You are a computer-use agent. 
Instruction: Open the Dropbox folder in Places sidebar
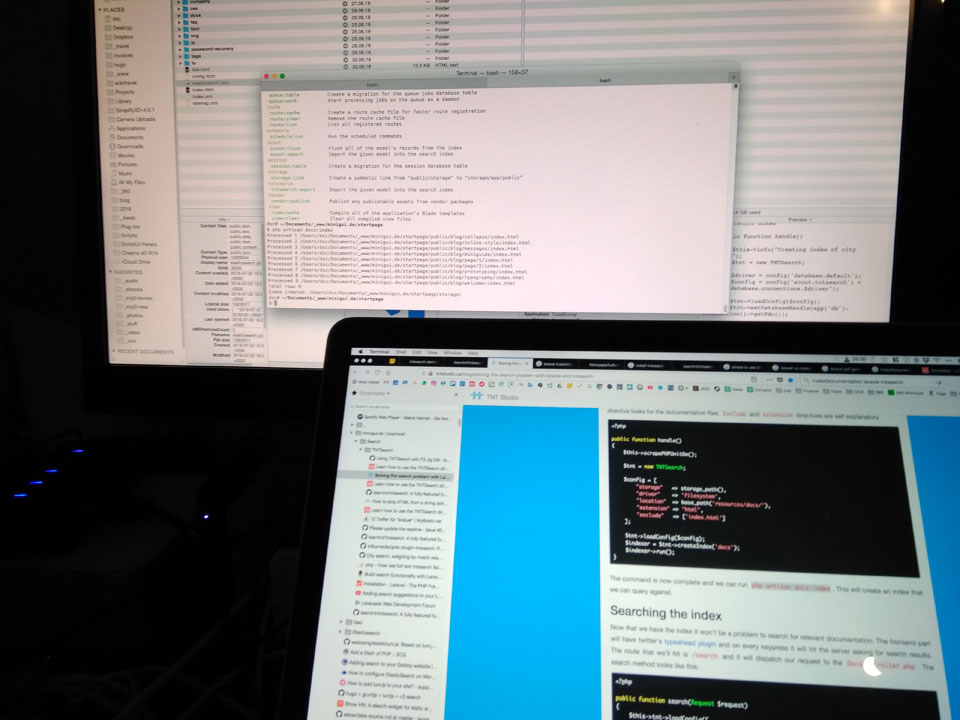tap(124, 37)
